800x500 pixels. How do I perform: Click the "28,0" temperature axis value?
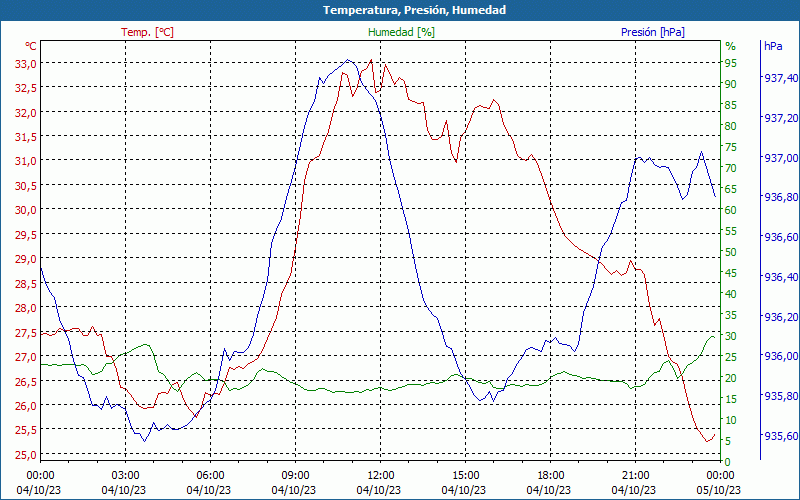pos(26,308)
